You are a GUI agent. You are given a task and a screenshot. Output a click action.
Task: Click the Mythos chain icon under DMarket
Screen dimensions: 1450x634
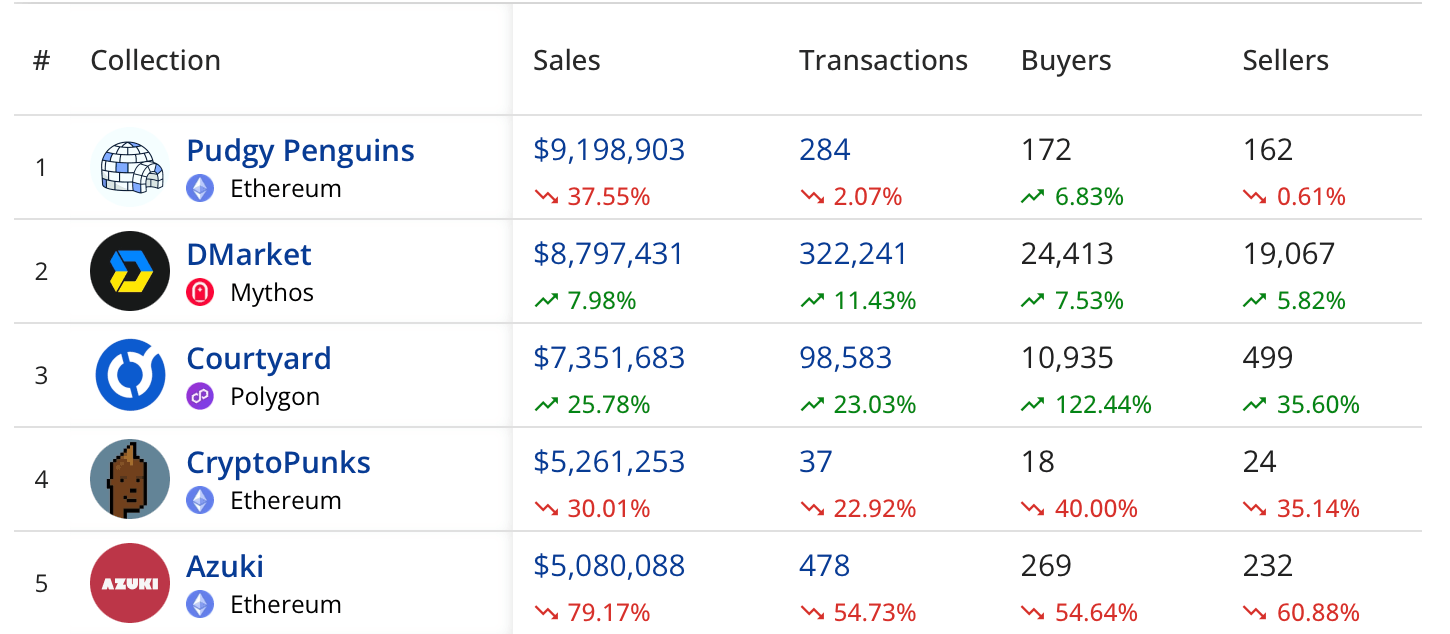click(200, 293)
